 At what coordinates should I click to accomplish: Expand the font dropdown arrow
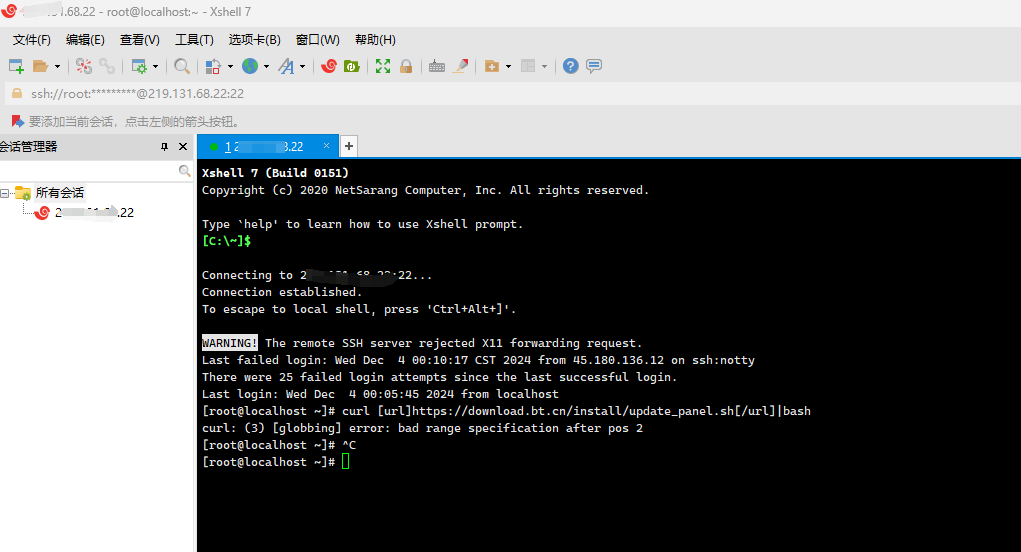click(x=302, y=66)
